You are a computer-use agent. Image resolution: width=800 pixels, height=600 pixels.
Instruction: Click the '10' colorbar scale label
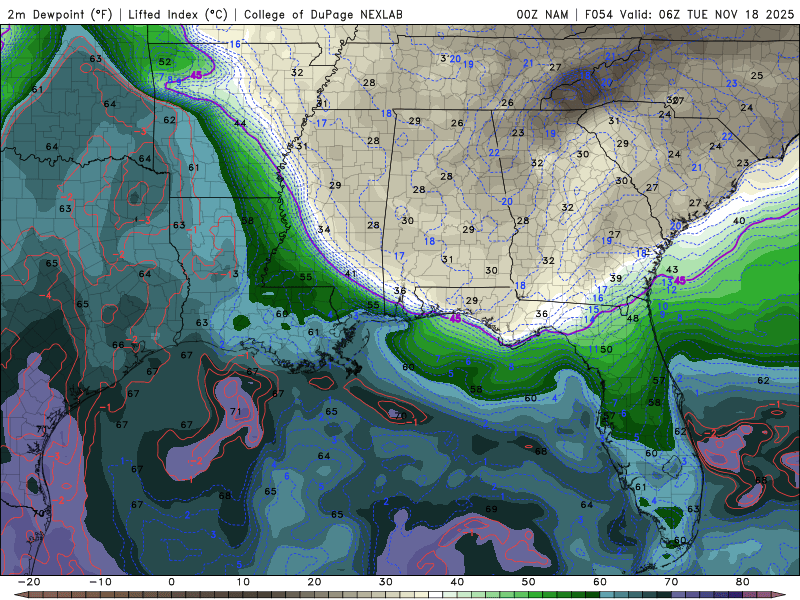(243, 582)
